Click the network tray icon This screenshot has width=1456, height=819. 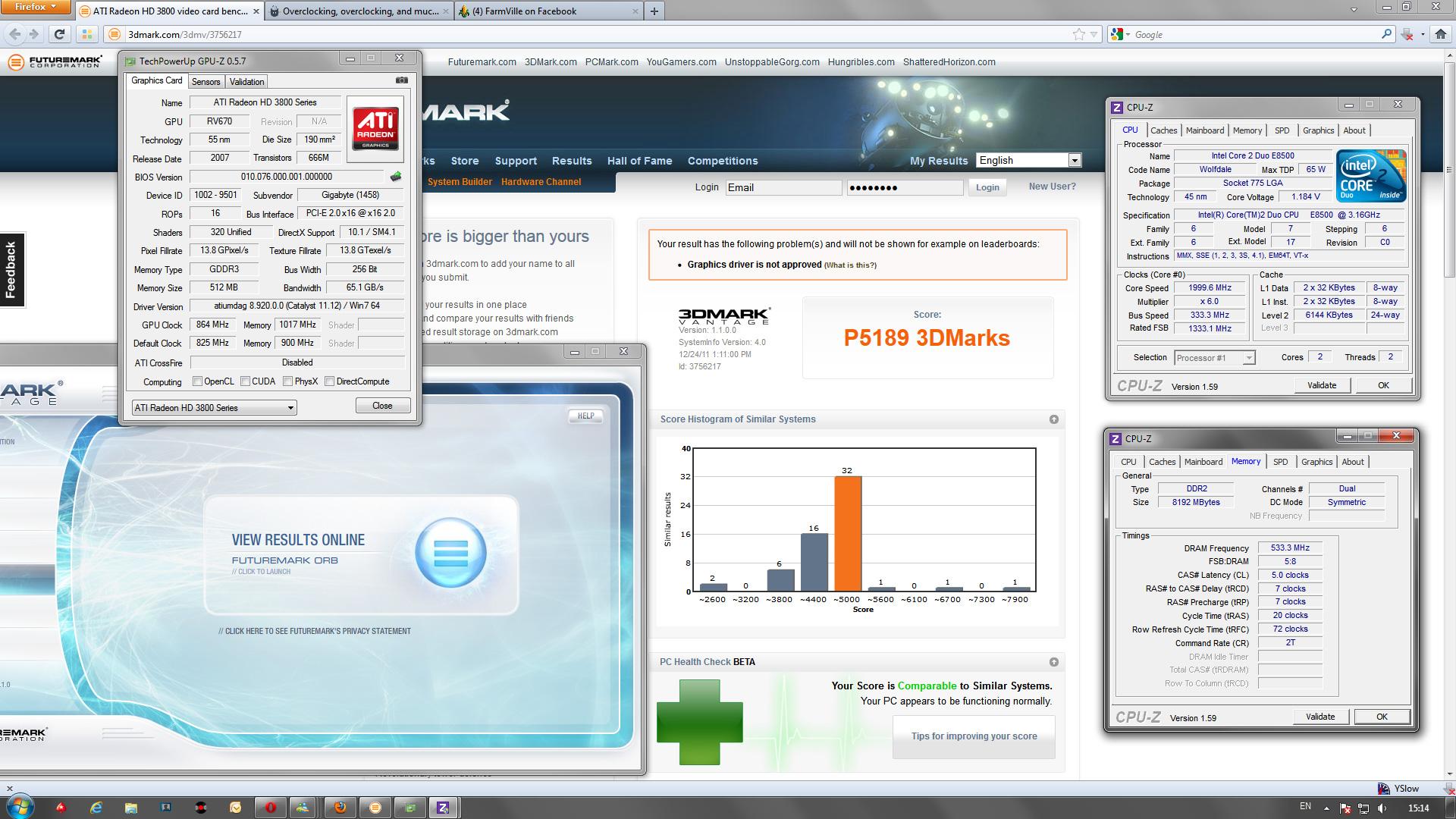tap(1363, 808)
